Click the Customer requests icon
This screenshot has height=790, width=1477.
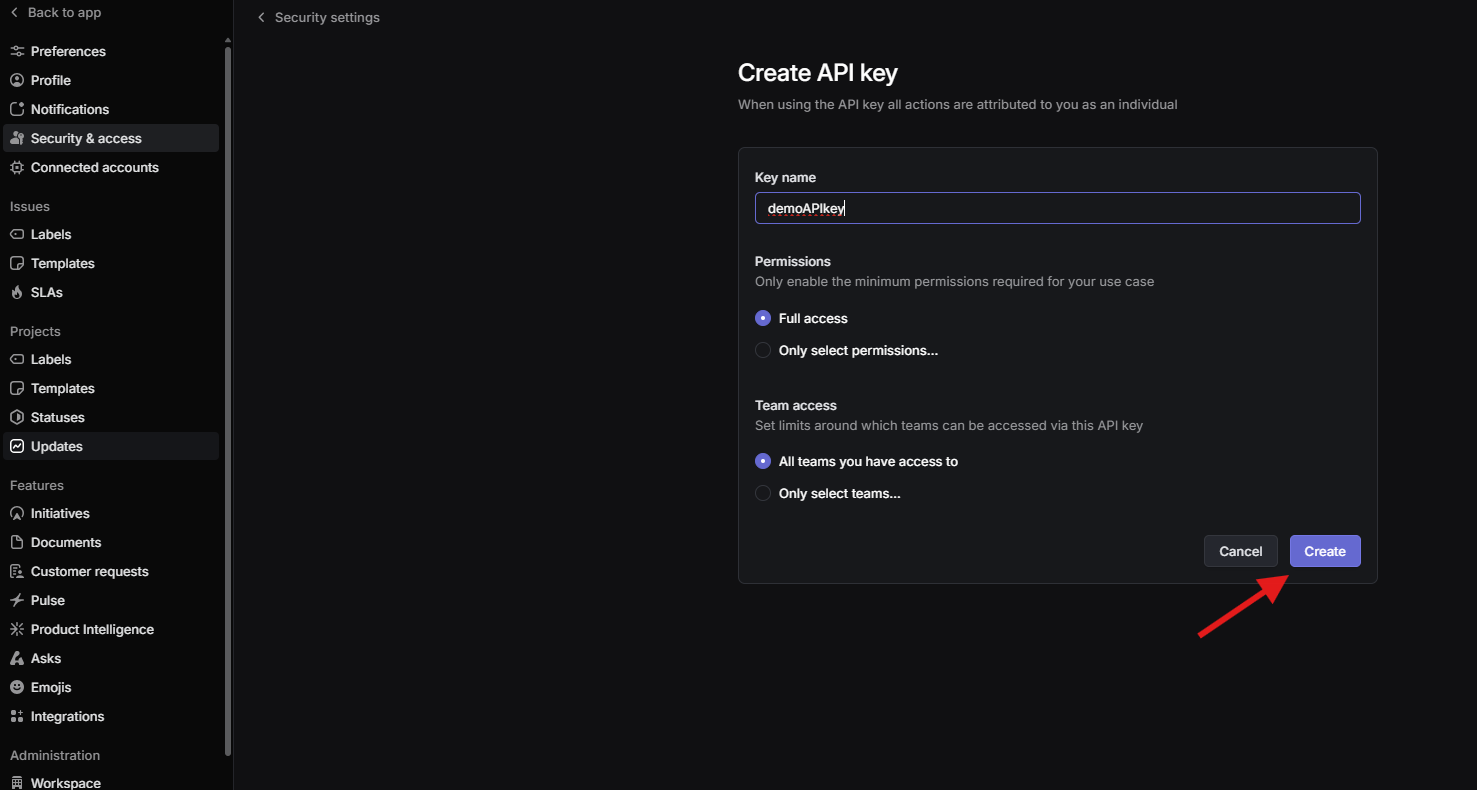(x=16, y=570)
